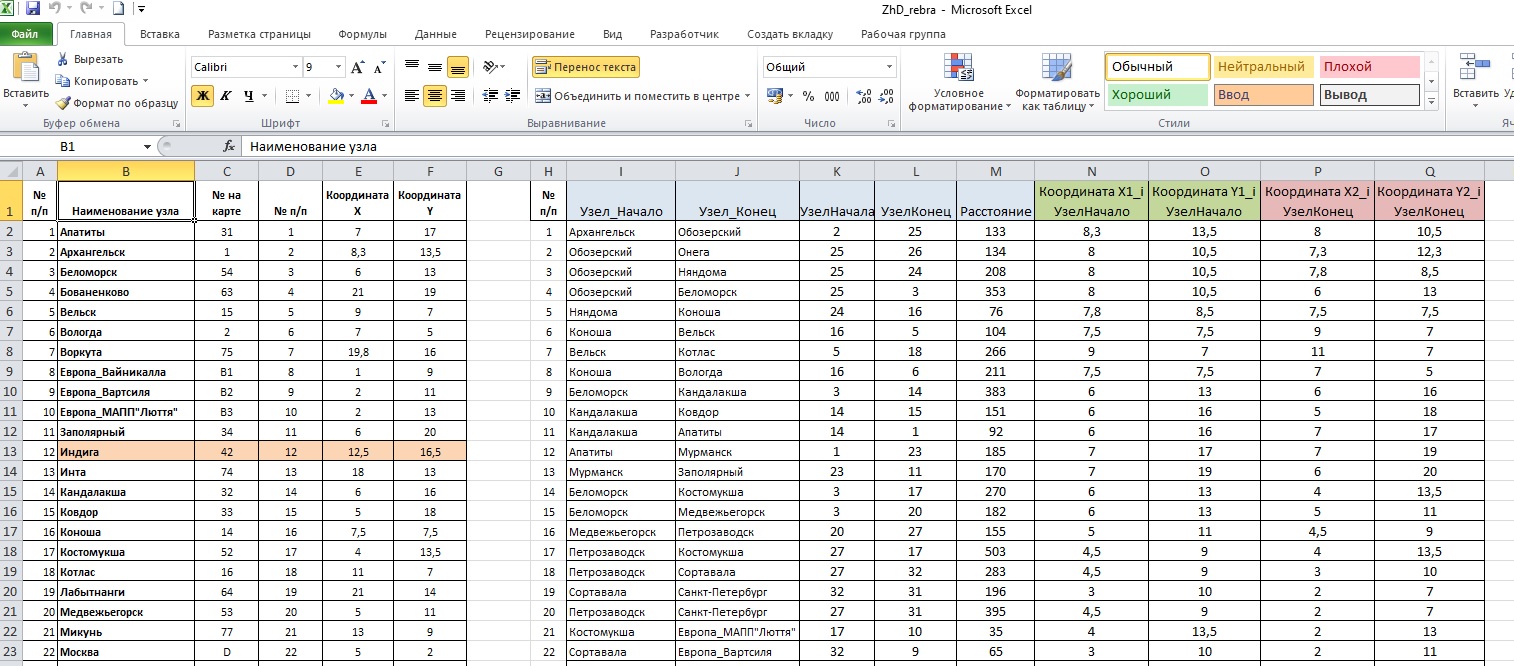1514x666 pixels.
Task: Decrease the indent
Action: pos(489,96)
